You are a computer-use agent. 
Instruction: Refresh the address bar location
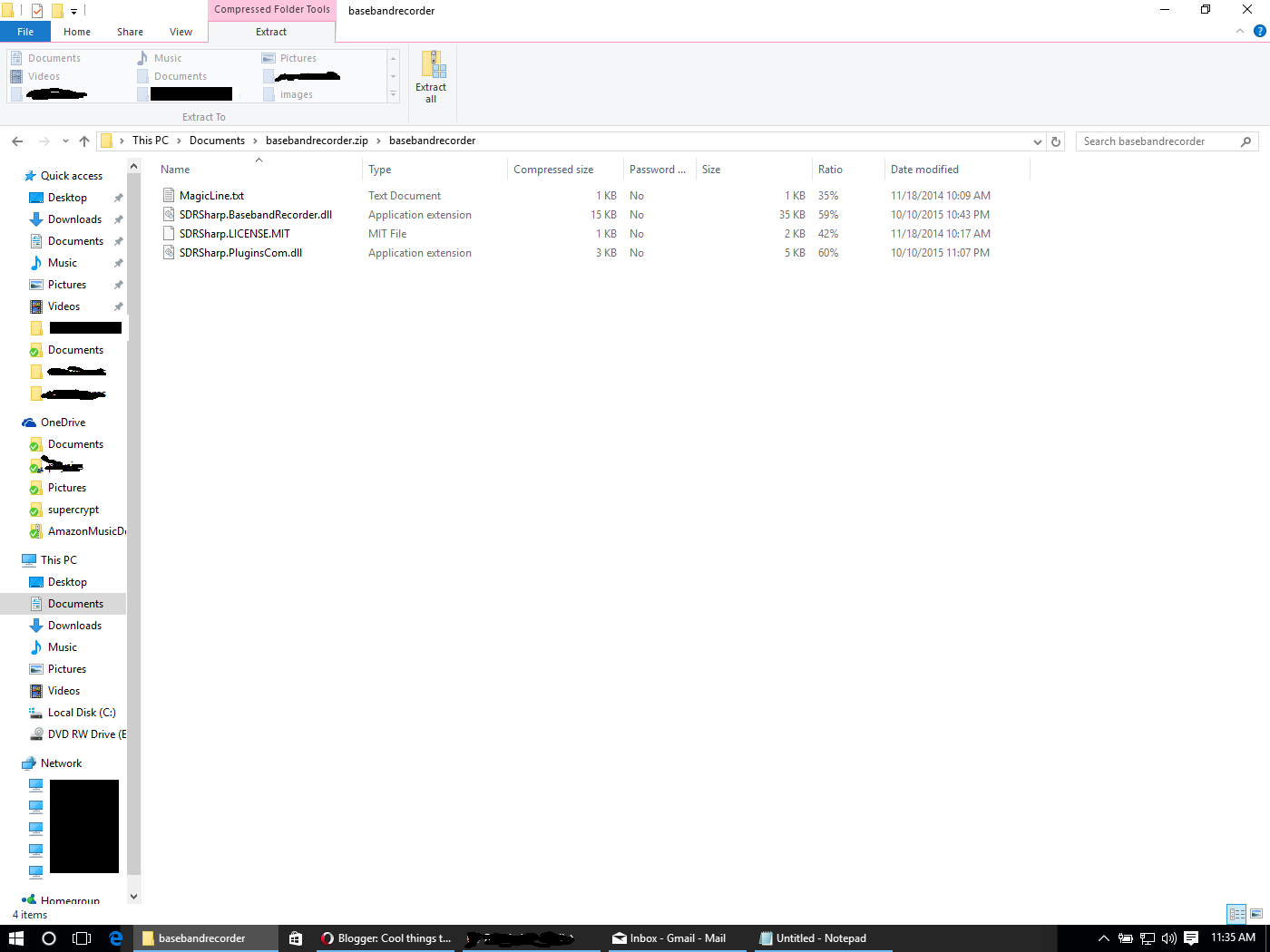pyautogui.click(x=1056, y=141)
